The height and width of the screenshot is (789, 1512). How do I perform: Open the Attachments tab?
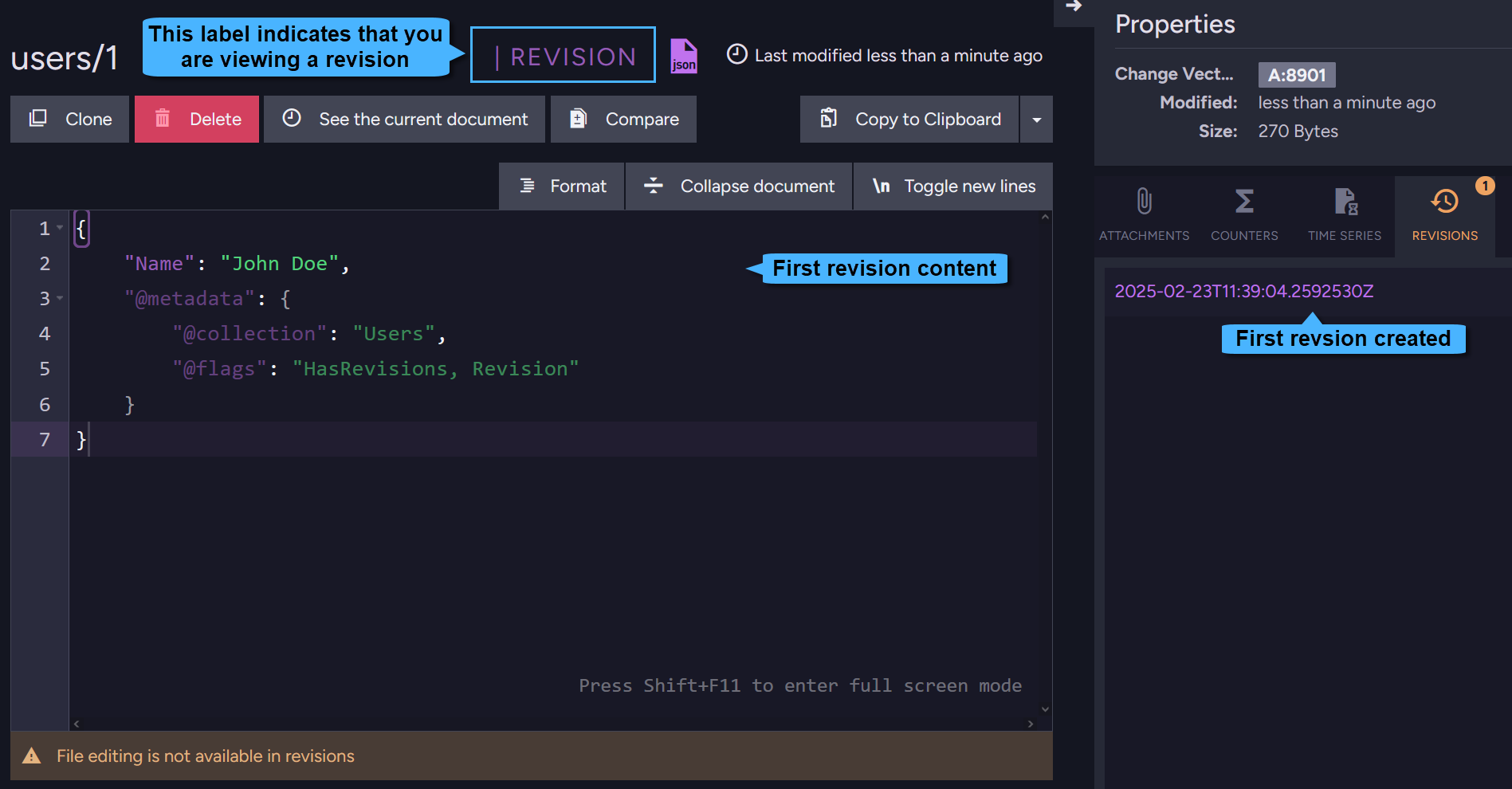pos(1145,215)
